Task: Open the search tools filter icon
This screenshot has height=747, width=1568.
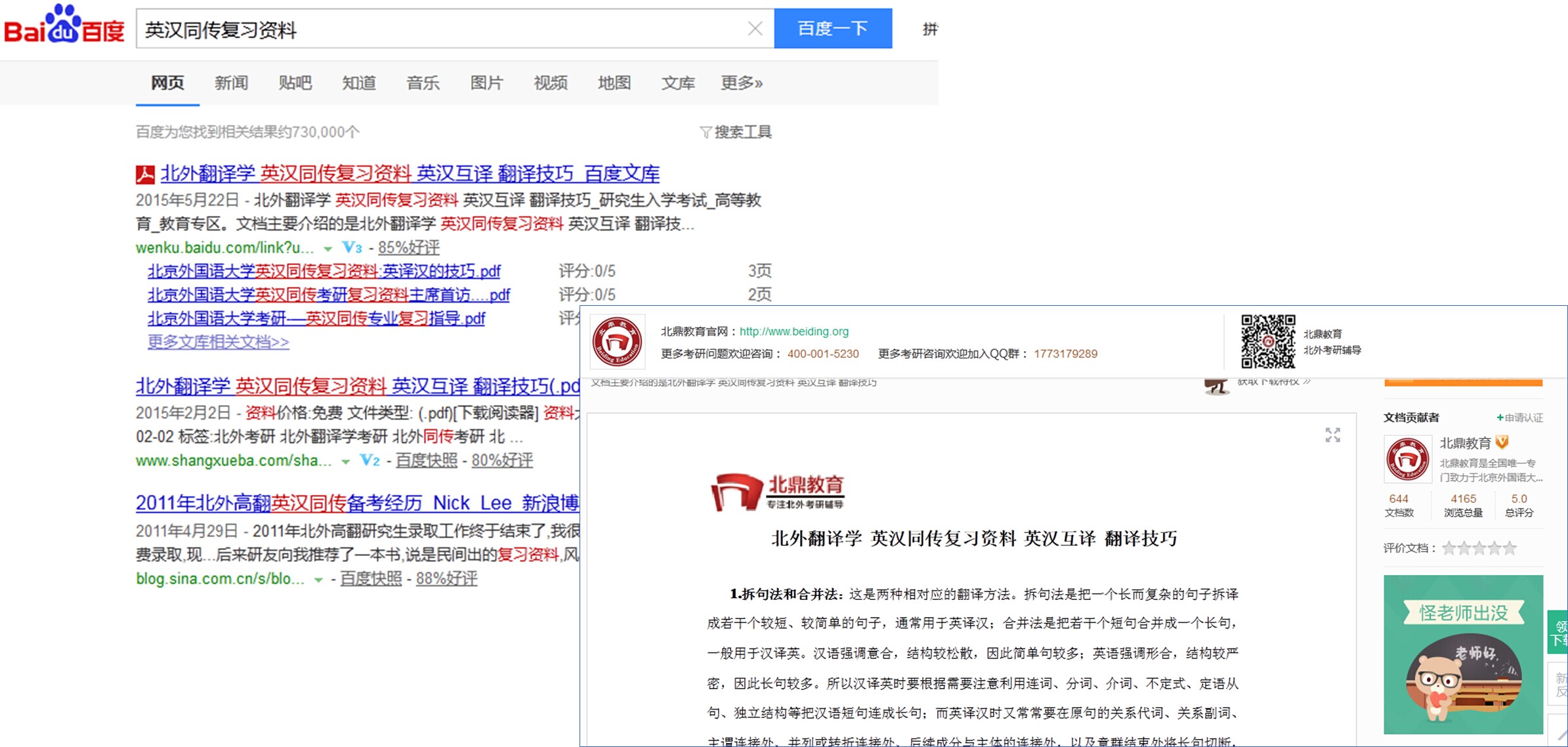Action: [706, 133]
